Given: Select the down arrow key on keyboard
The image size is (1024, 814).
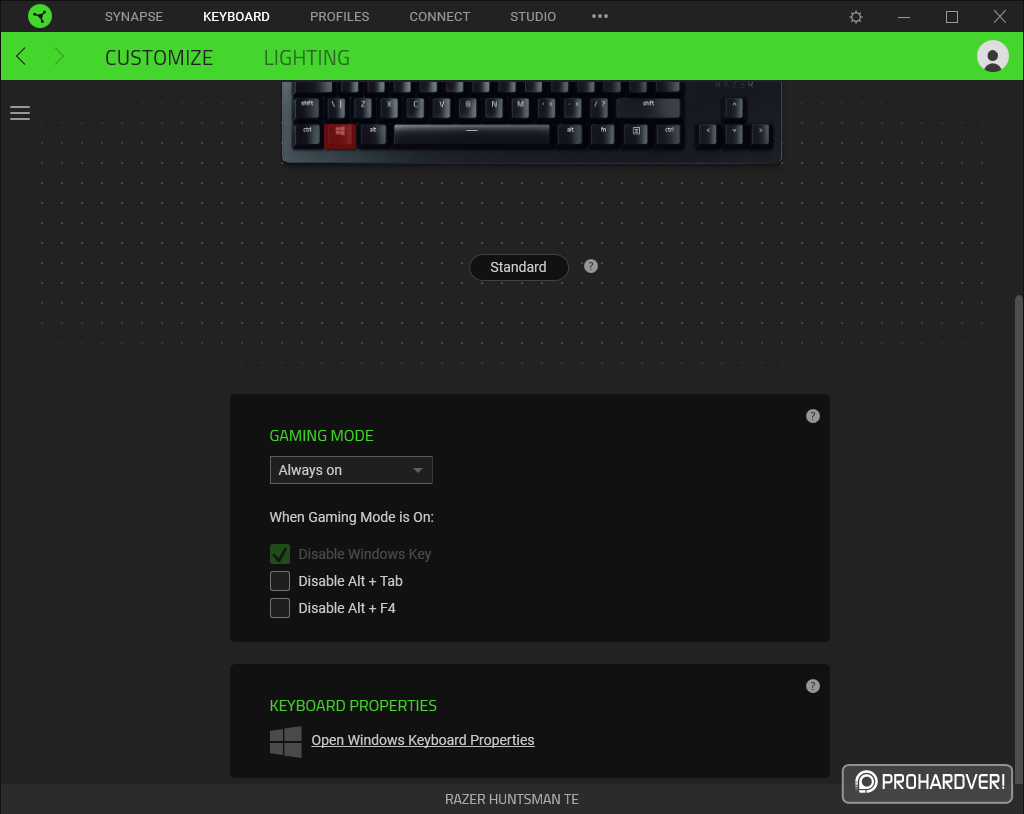Looking at the screenshot, I should click(x=734, y=133).
